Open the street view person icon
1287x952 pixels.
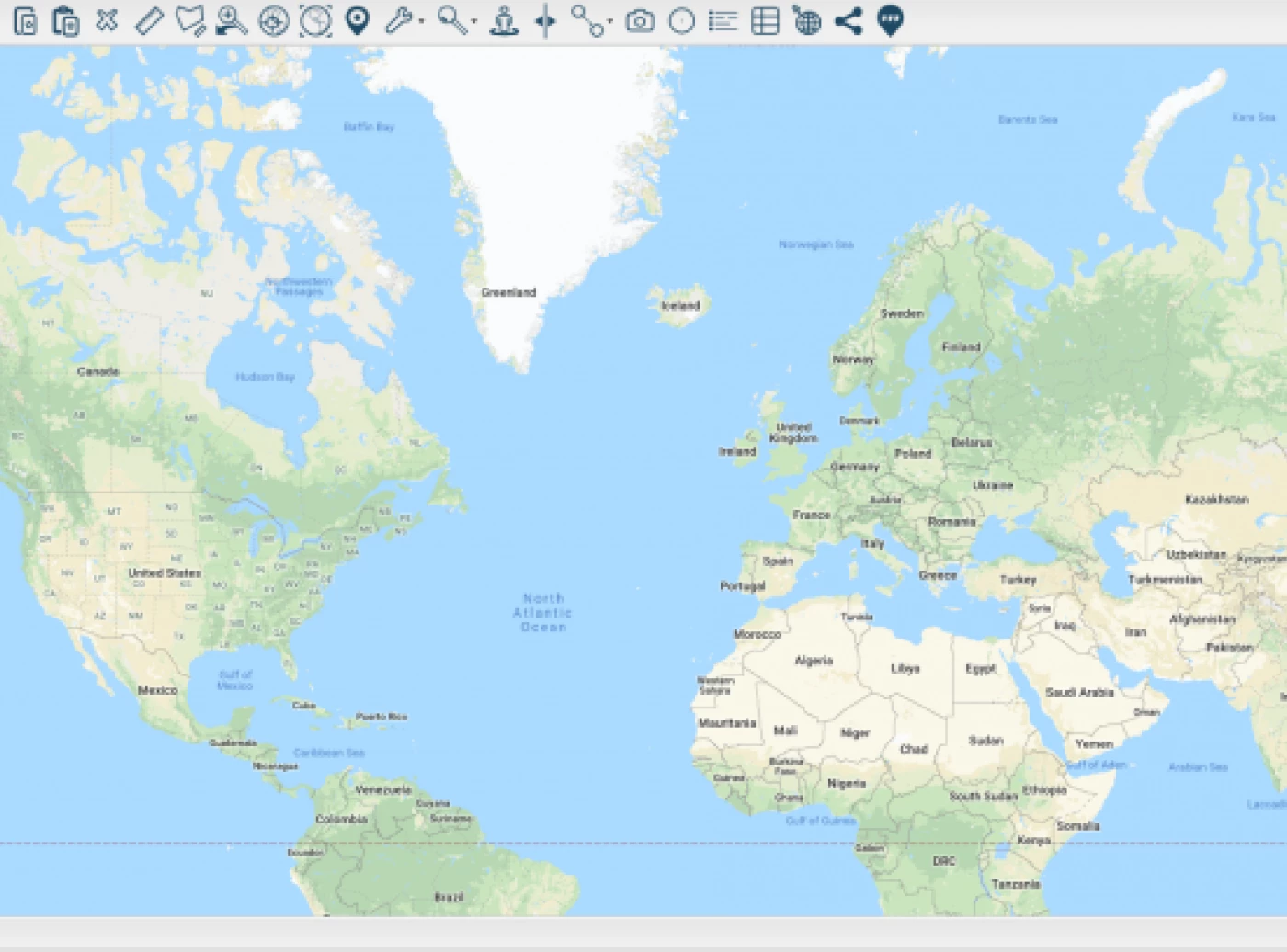504,20
